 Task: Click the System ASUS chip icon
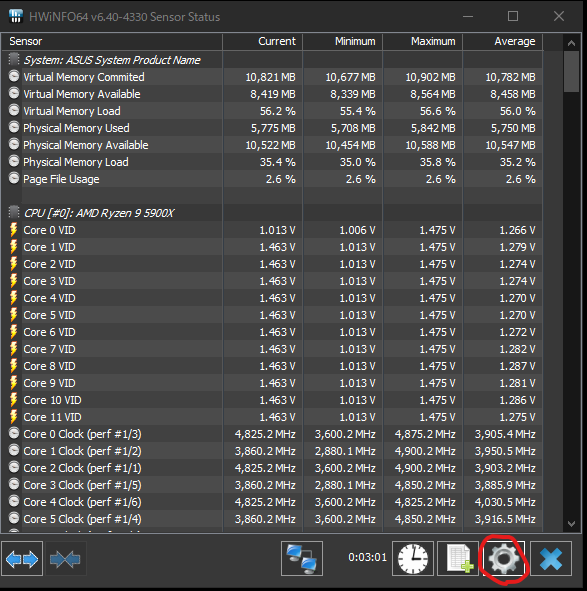(x=14, y=59)
